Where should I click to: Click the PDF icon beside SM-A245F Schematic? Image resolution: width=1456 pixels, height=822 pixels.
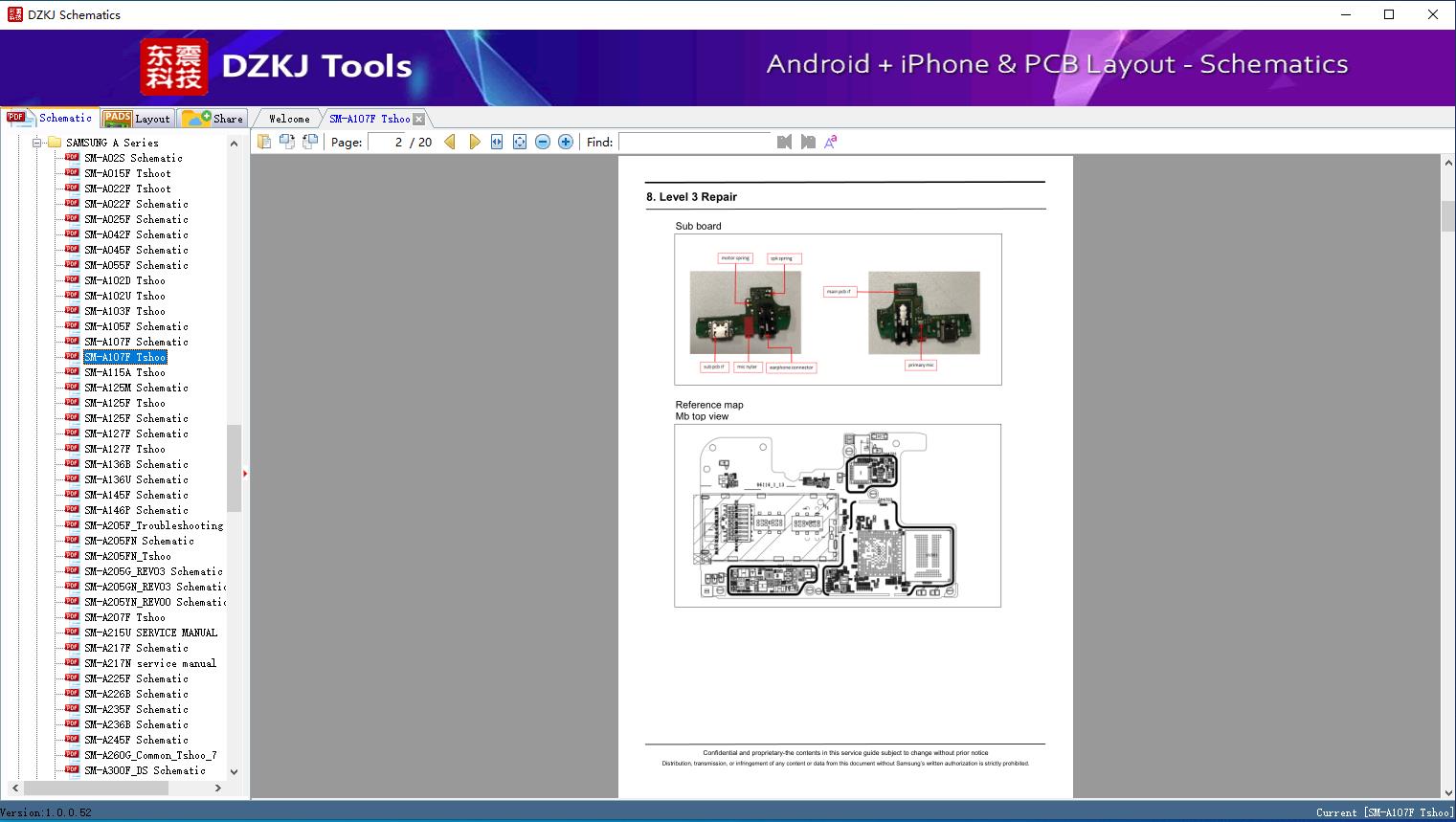(x=72, y=739)
